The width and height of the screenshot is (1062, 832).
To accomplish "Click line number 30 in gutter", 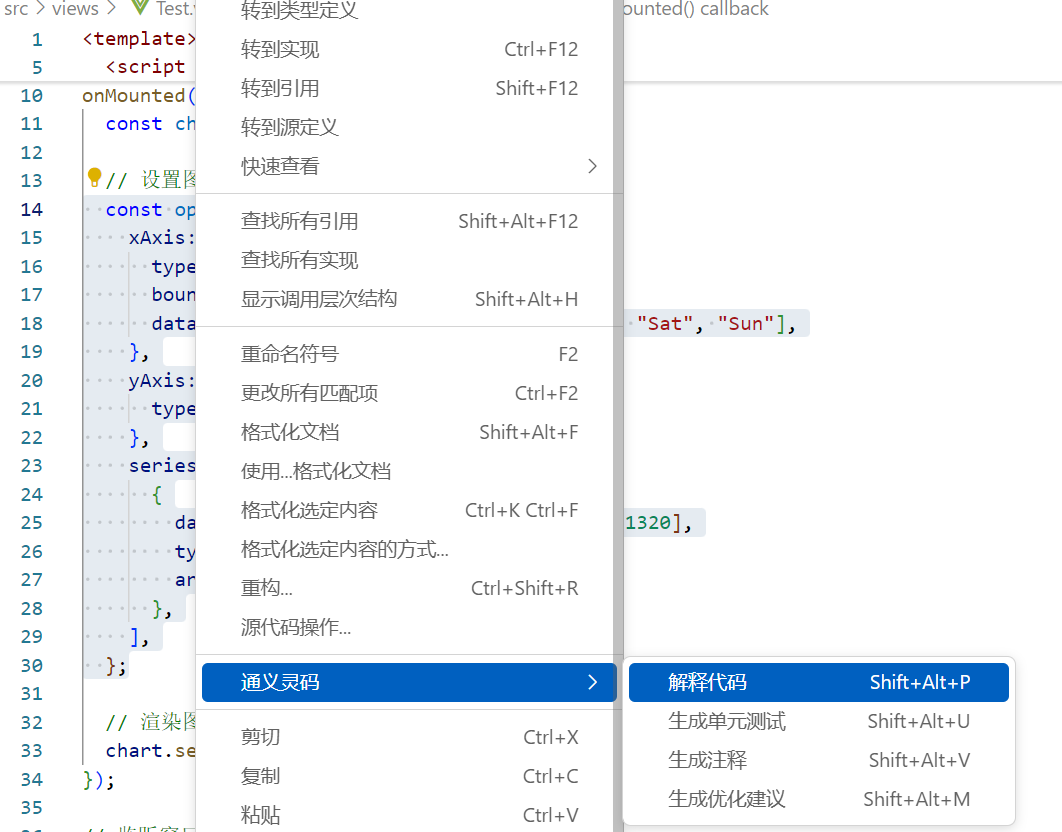I will [x=31, y=665].
